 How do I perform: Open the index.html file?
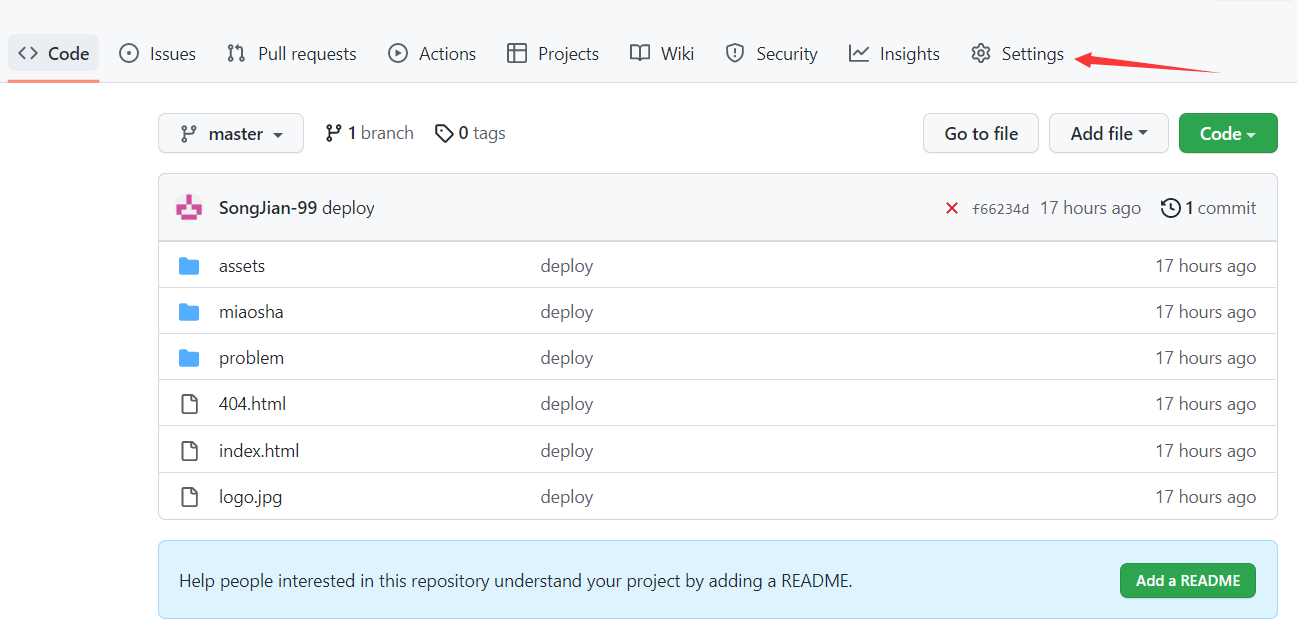[259, 451]
